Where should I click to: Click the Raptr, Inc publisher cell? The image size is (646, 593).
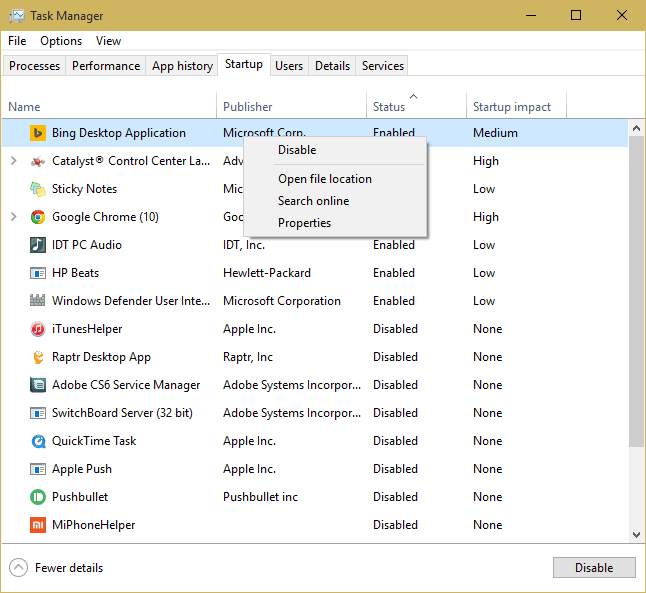(248, 357)
